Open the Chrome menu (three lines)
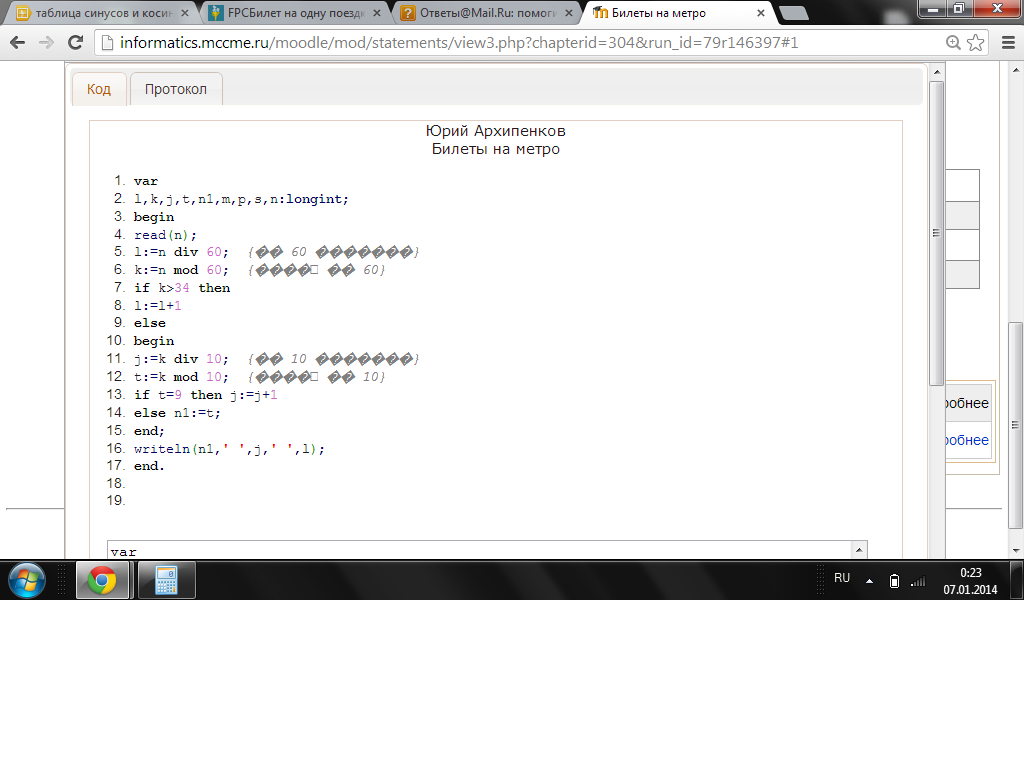The image size is (1024, 760). click(x=1005, y=43)
